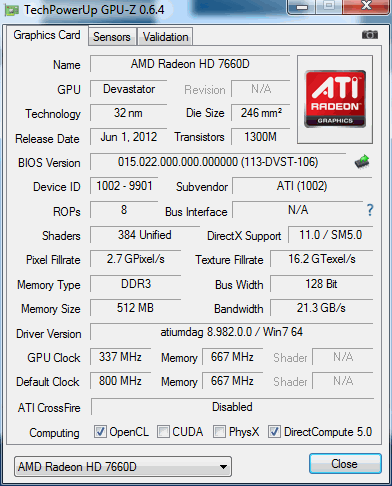Click the Pixel Fillrate value 2.7 GPixel/s
Image resolution: width=392 pixels, height=486 pixels.
136,259
